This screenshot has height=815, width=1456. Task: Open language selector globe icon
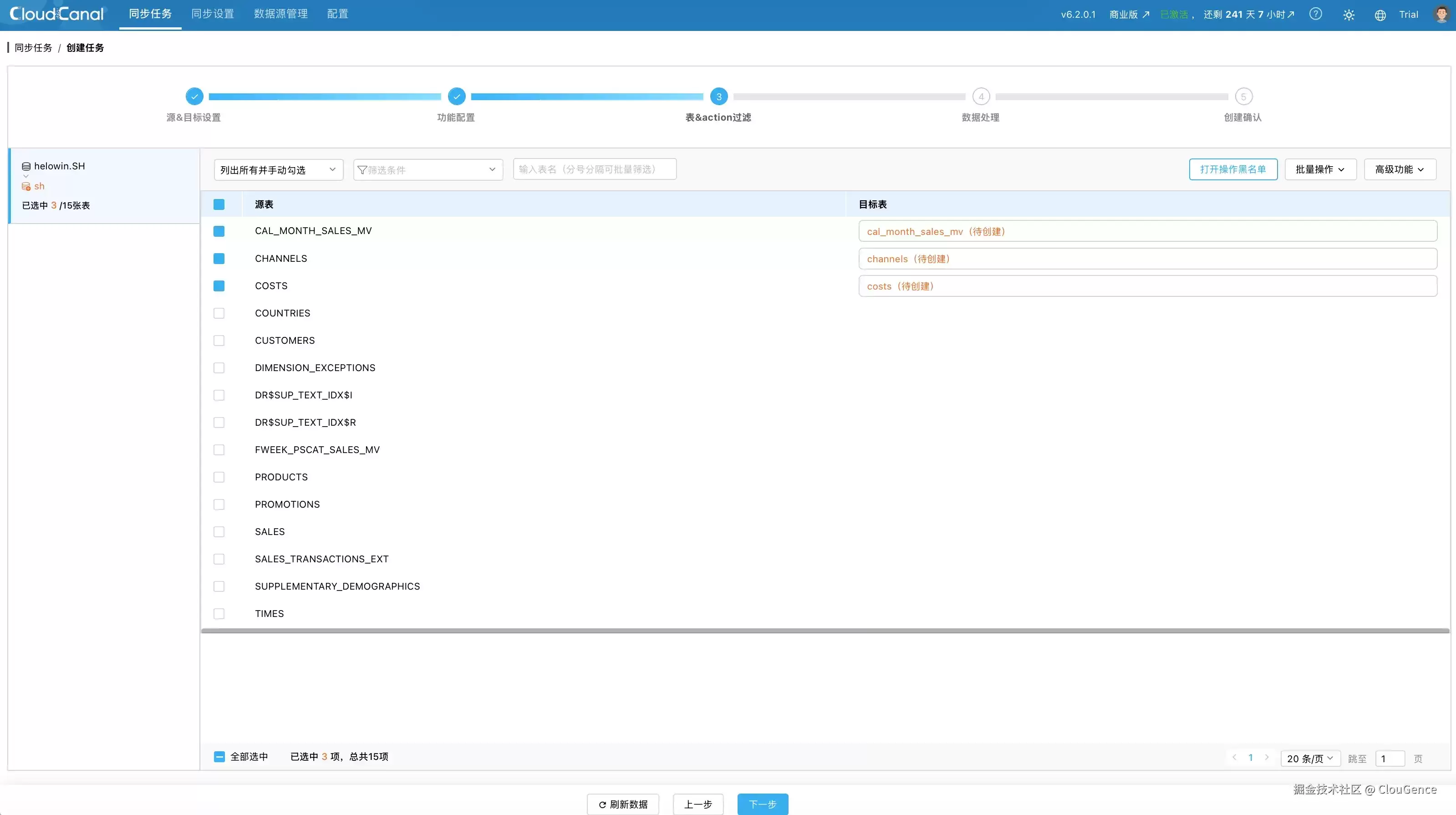click(1380, 15)
